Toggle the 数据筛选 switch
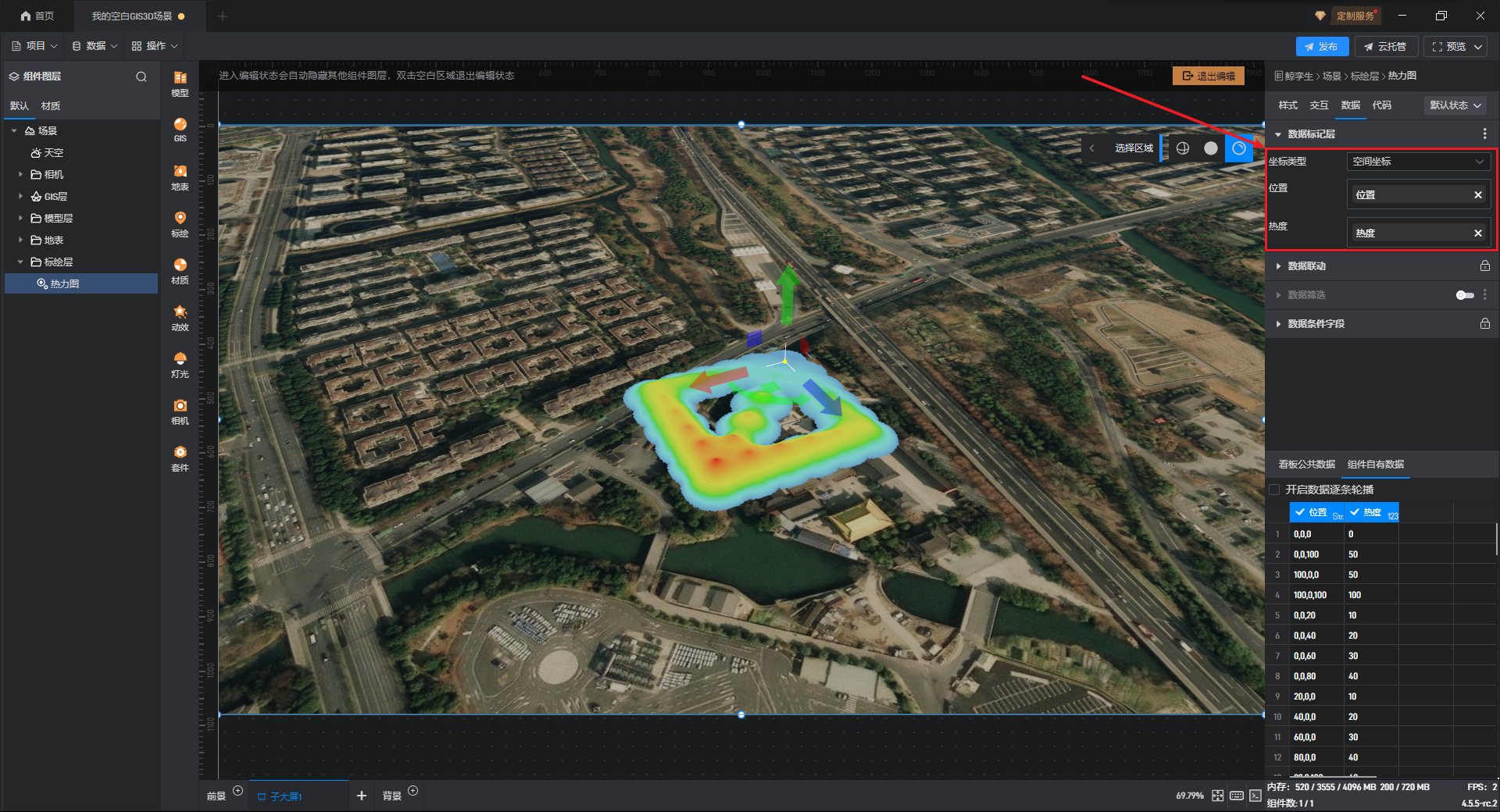Image resolution: width=1500 pixels, height=812 pixels. 1464,295
